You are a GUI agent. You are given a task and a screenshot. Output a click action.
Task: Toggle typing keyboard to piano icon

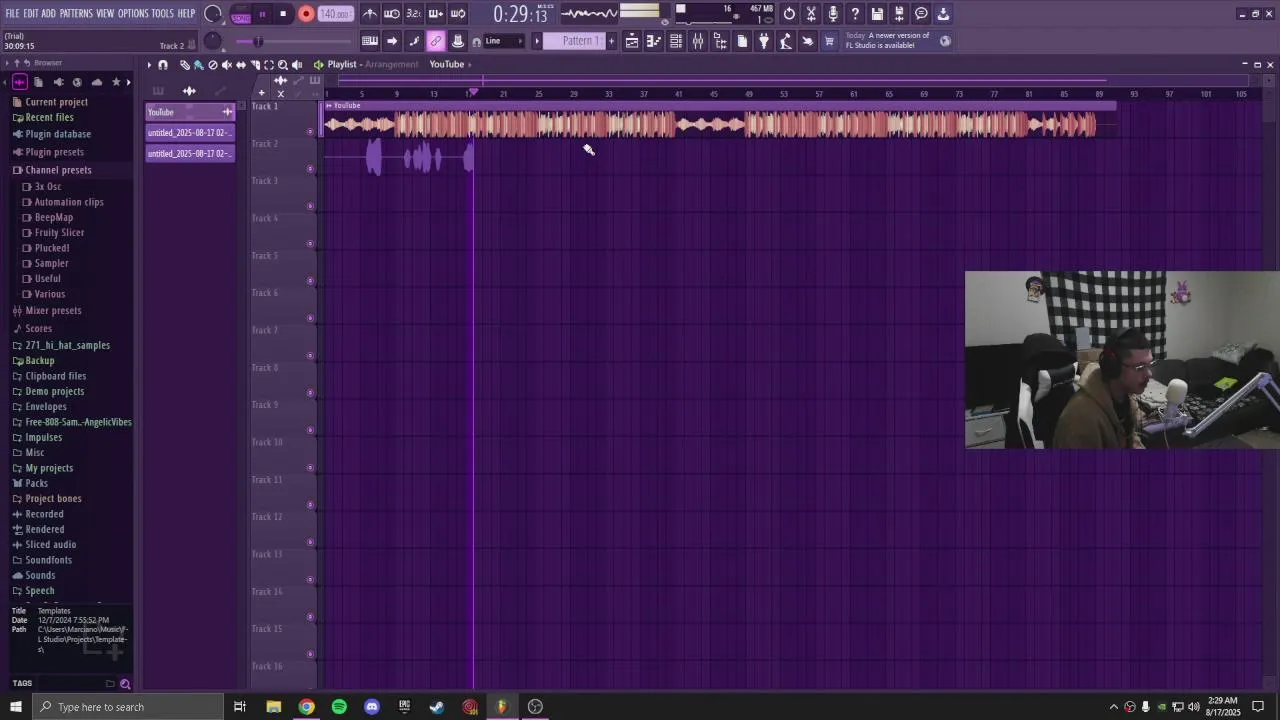pos(370,41)
